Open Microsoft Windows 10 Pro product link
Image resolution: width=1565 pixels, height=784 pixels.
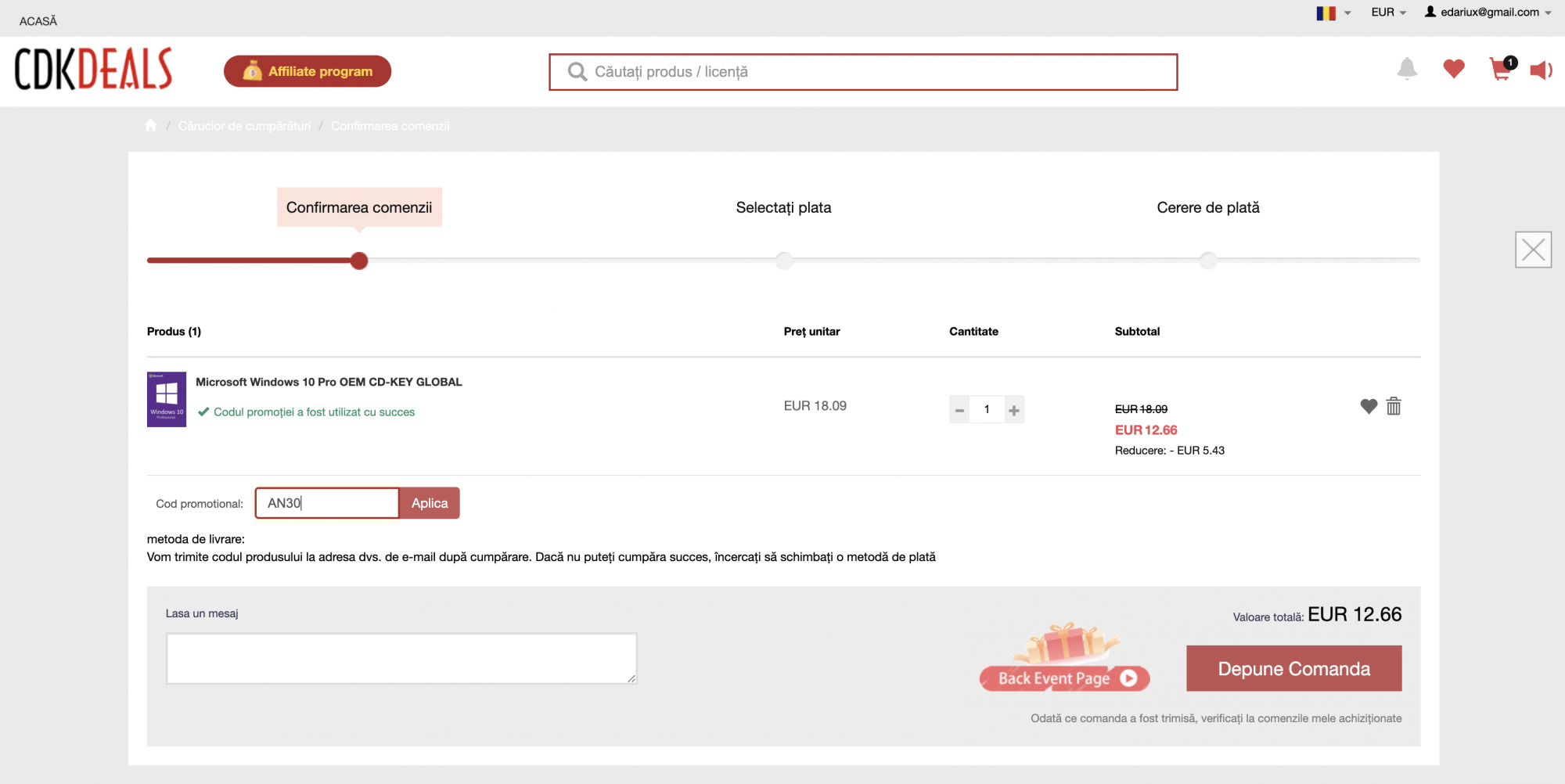click(329, 382)
